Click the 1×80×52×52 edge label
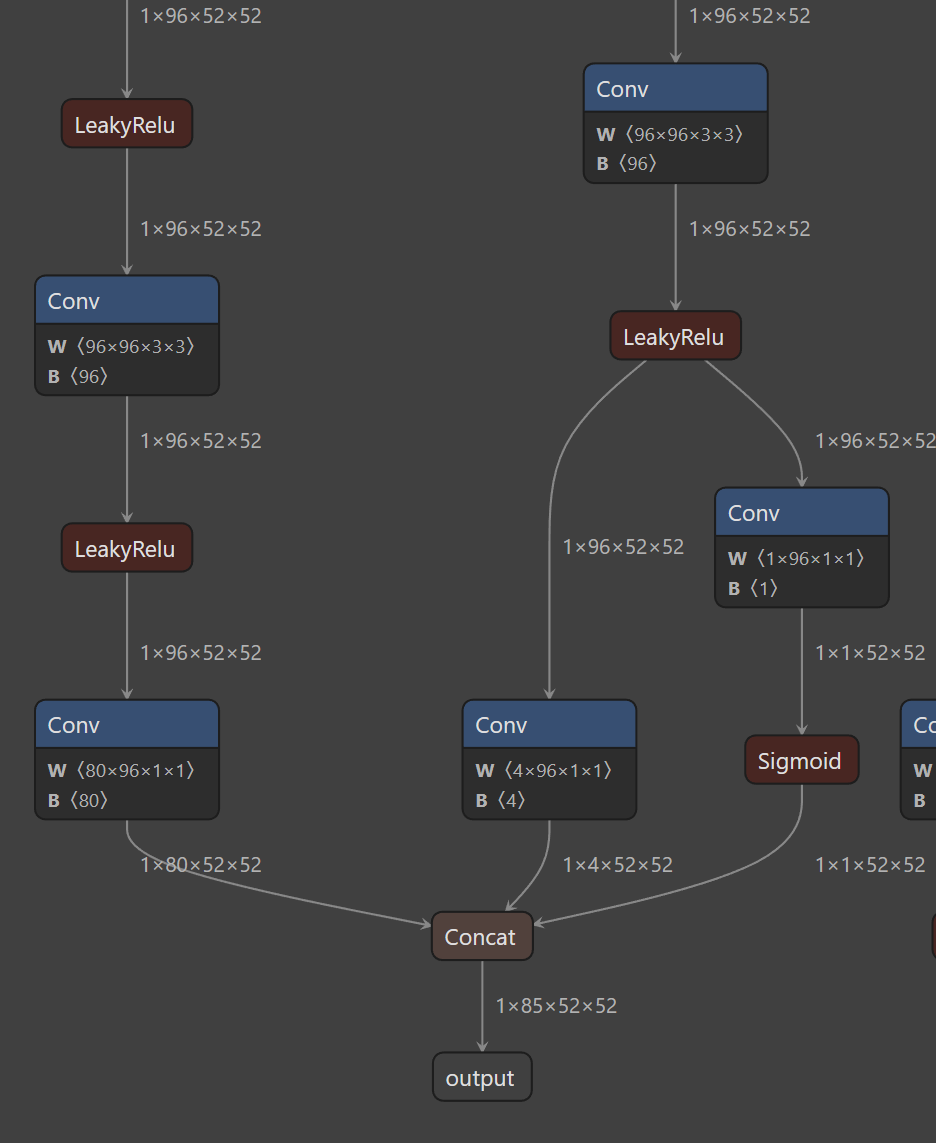 201,865
